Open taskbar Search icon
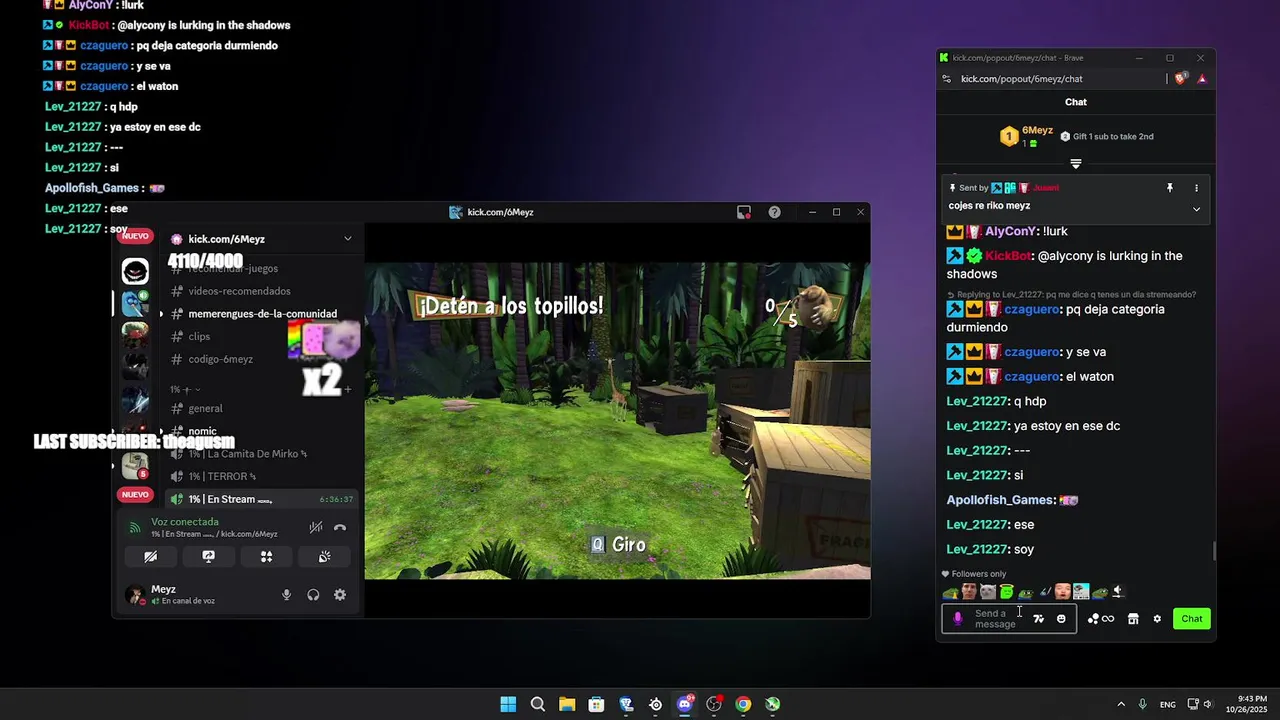 [x=537, y=704]
